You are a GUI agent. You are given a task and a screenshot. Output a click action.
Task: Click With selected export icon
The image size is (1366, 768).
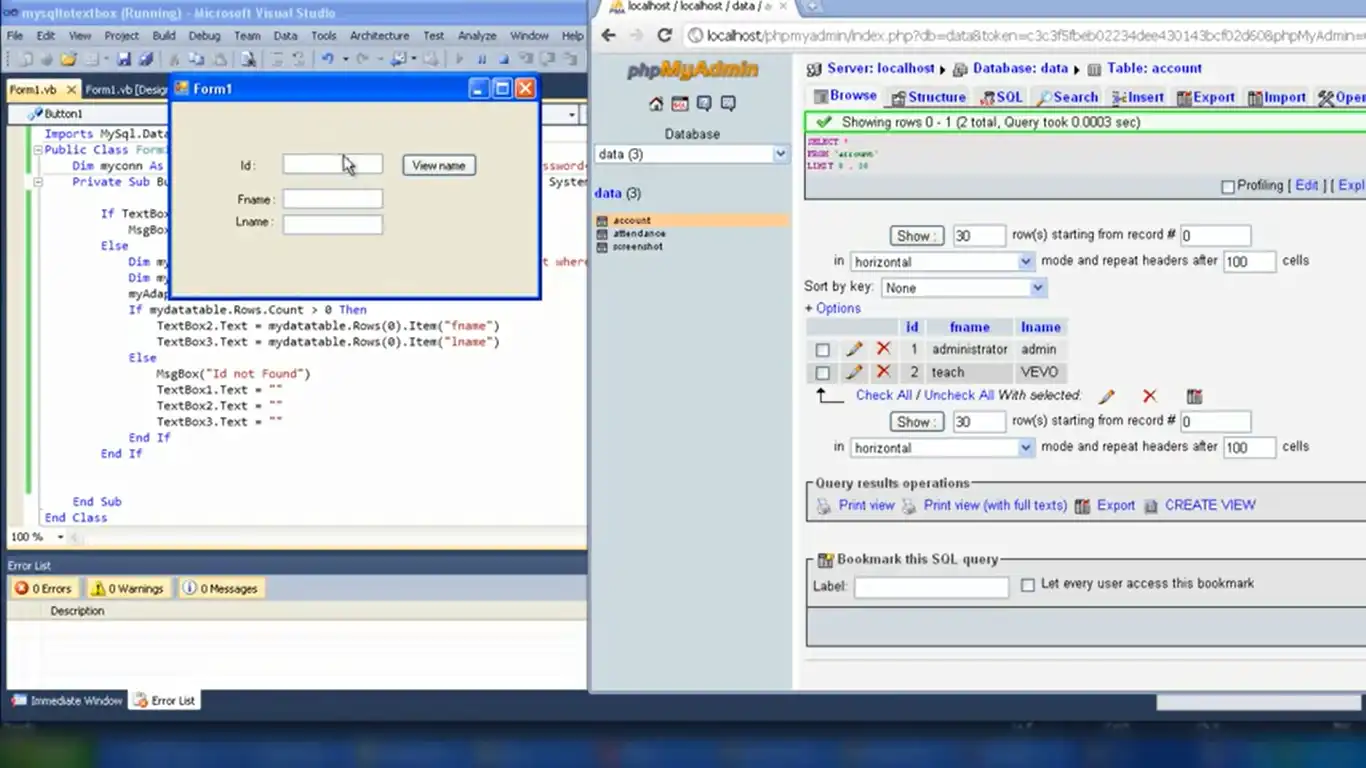click(1194, 396)
